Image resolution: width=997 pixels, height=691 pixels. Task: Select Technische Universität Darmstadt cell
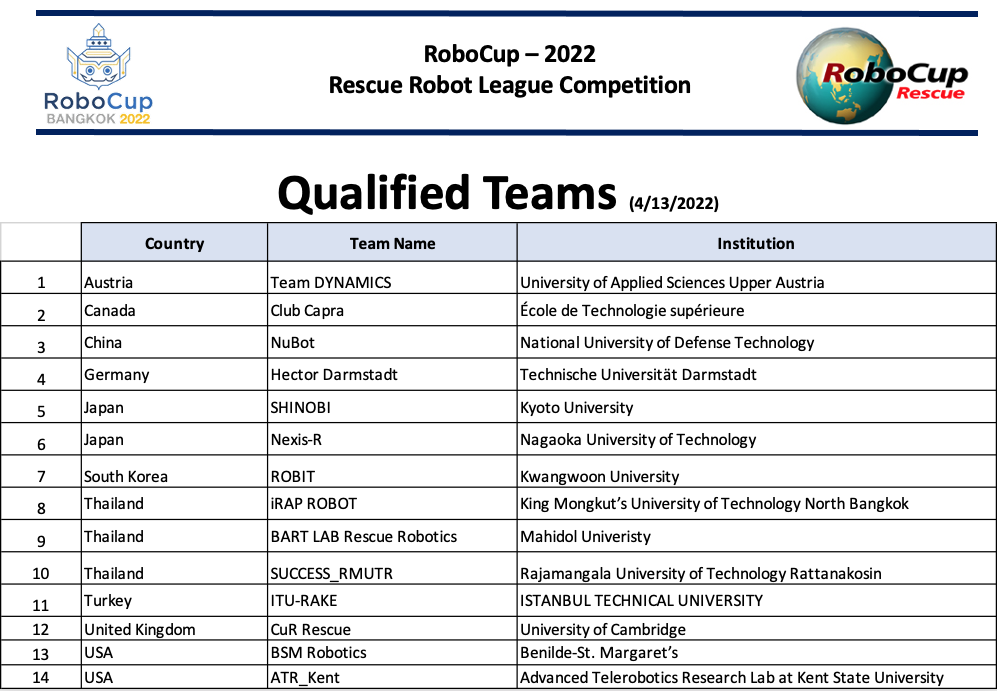coord(756,374)
